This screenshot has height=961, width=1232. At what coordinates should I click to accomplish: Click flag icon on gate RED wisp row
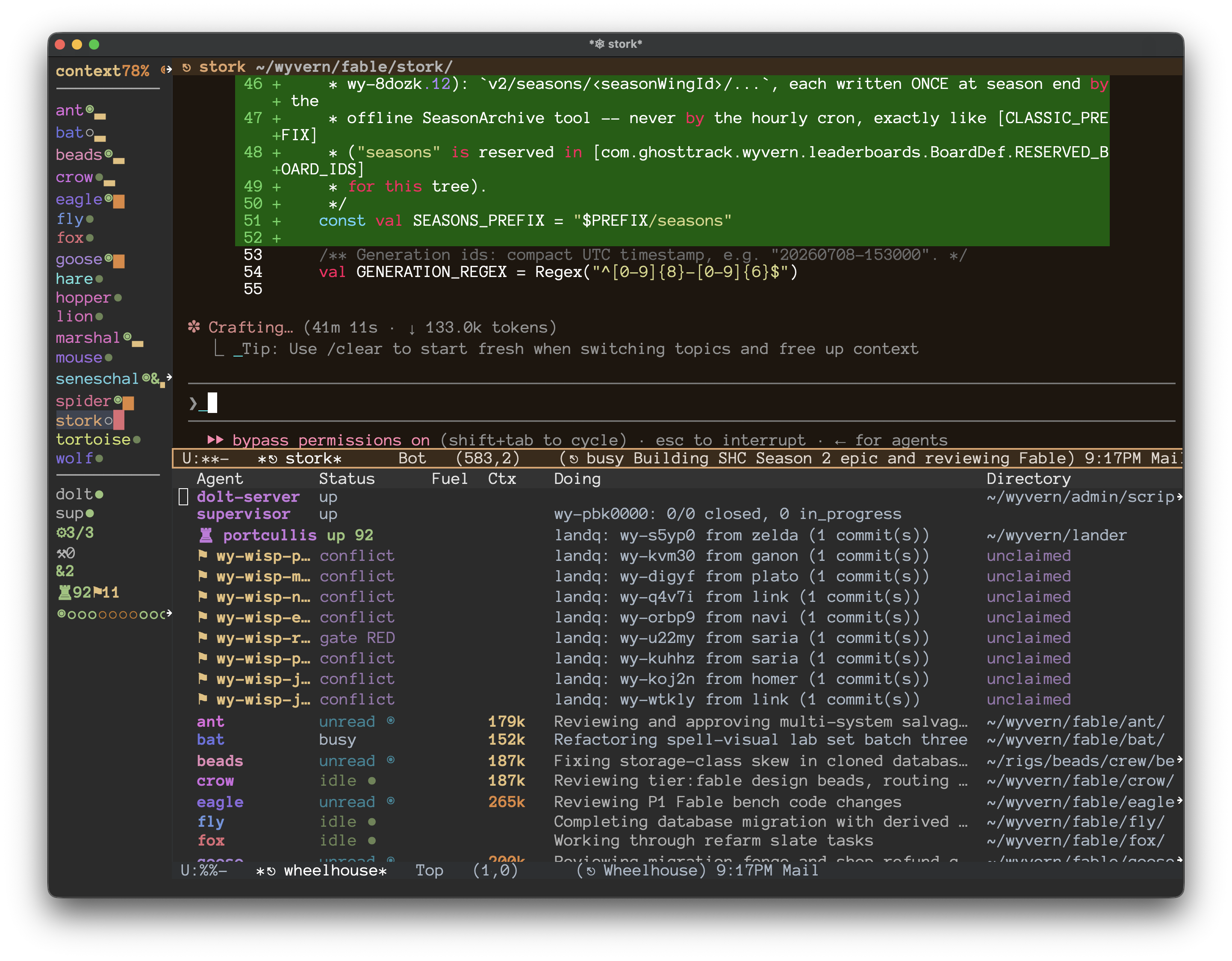click(x=203, y=638)
